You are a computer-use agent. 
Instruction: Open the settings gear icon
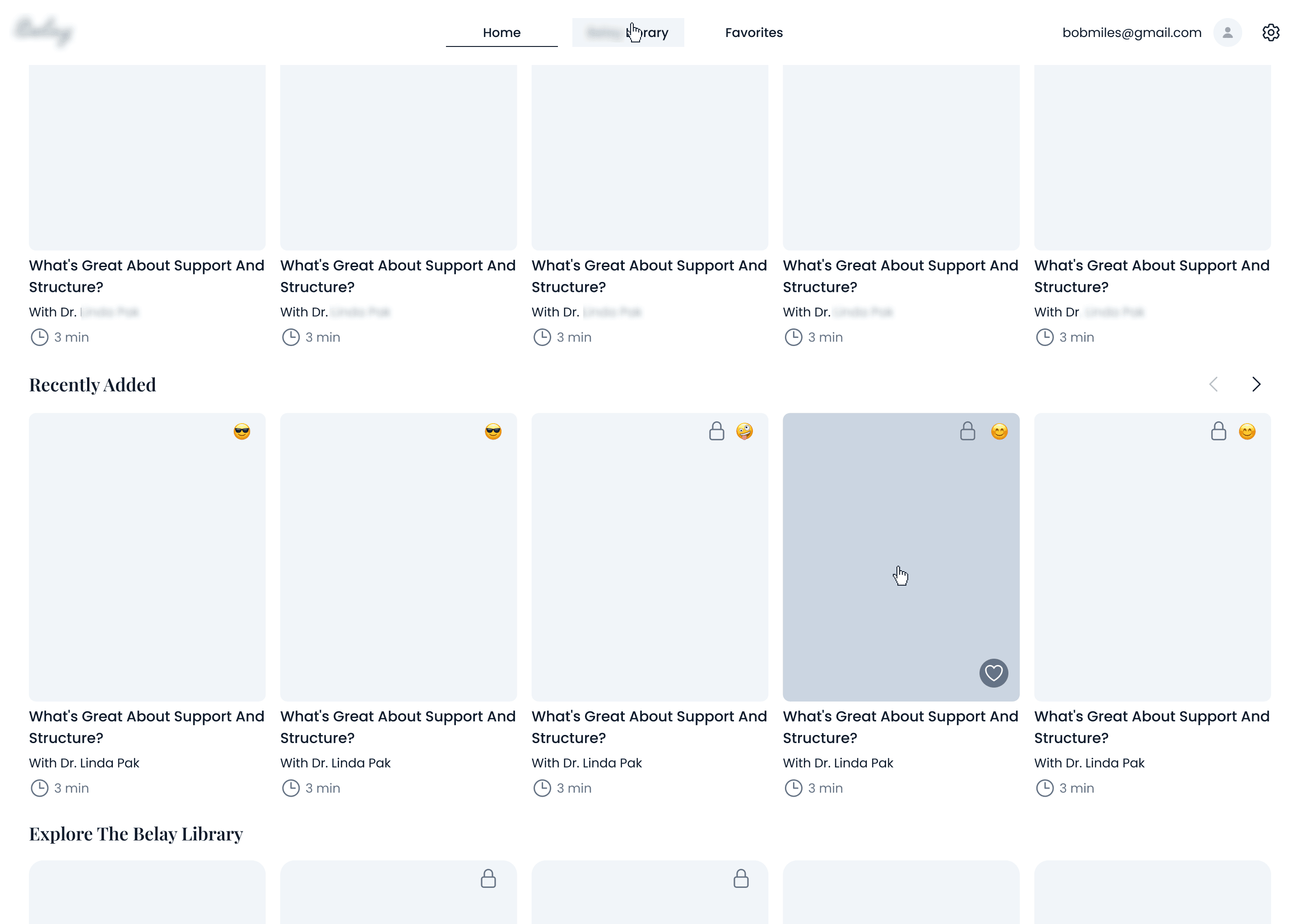click(1270, 32)
